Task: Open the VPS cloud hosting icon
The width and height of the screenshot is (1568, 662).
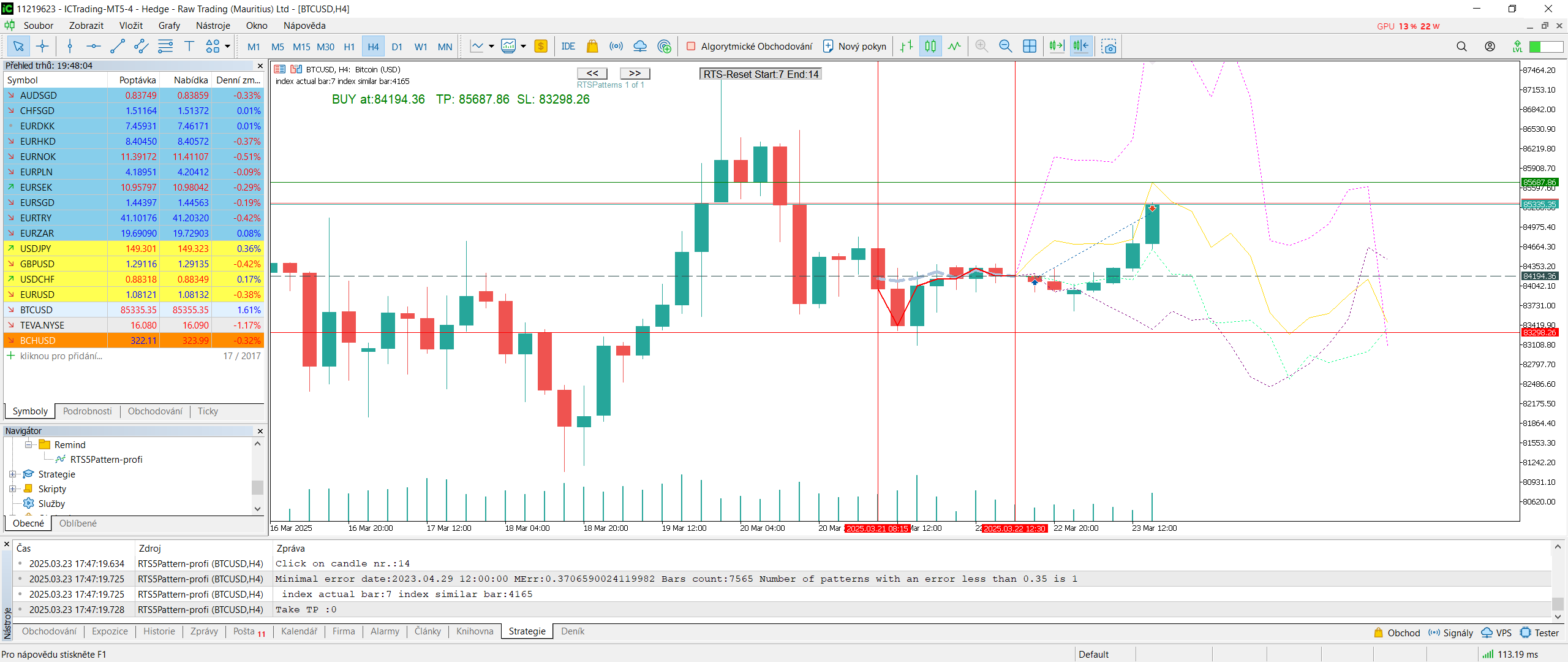Action: [640, 46]
